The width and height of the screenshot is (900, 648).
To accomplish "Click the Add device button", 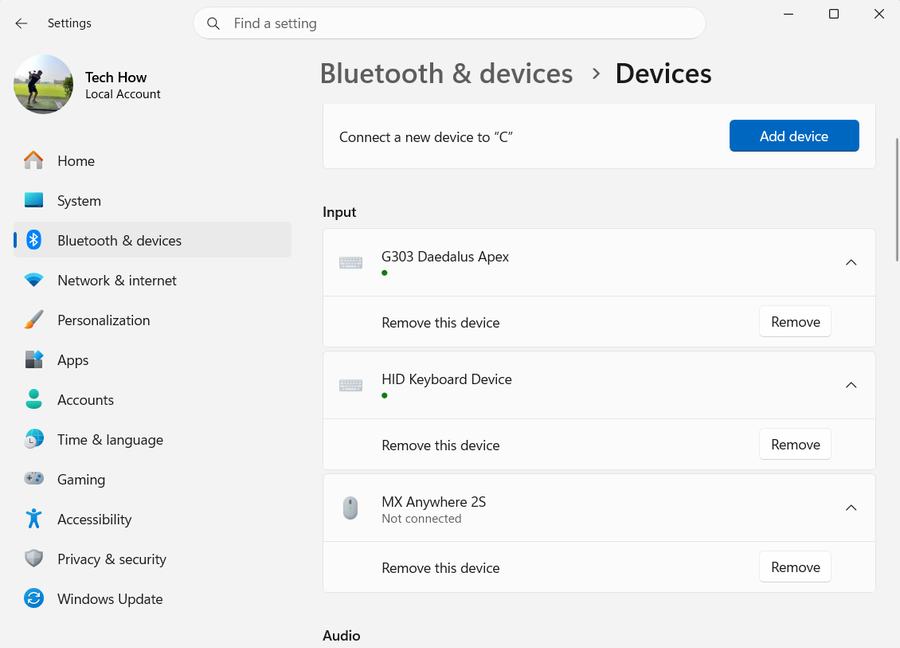I will pyautogui.click(x=794, y=136).
